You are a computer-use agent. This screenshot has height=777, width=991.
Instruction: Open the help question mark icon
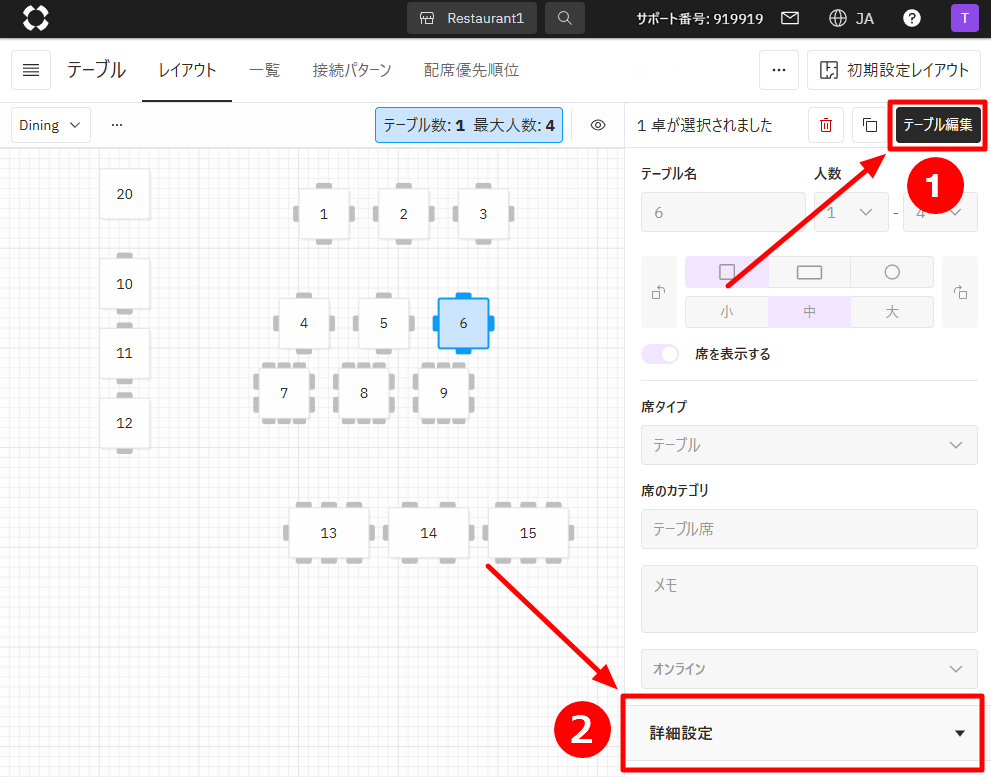coord(911,18)
